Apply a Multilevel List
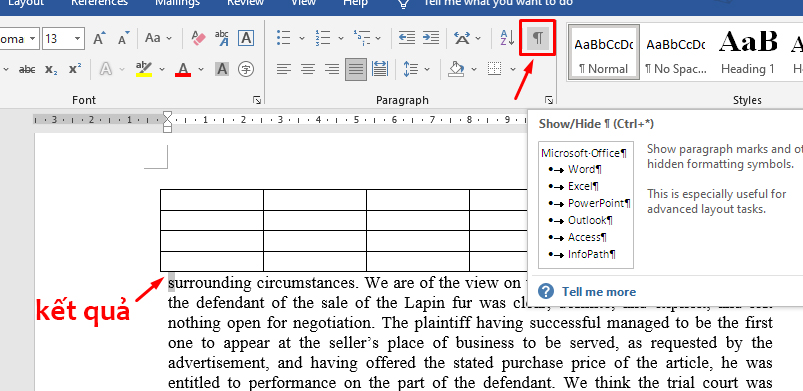The width and height of the screenshot is (803, 391). coord(362,37)
